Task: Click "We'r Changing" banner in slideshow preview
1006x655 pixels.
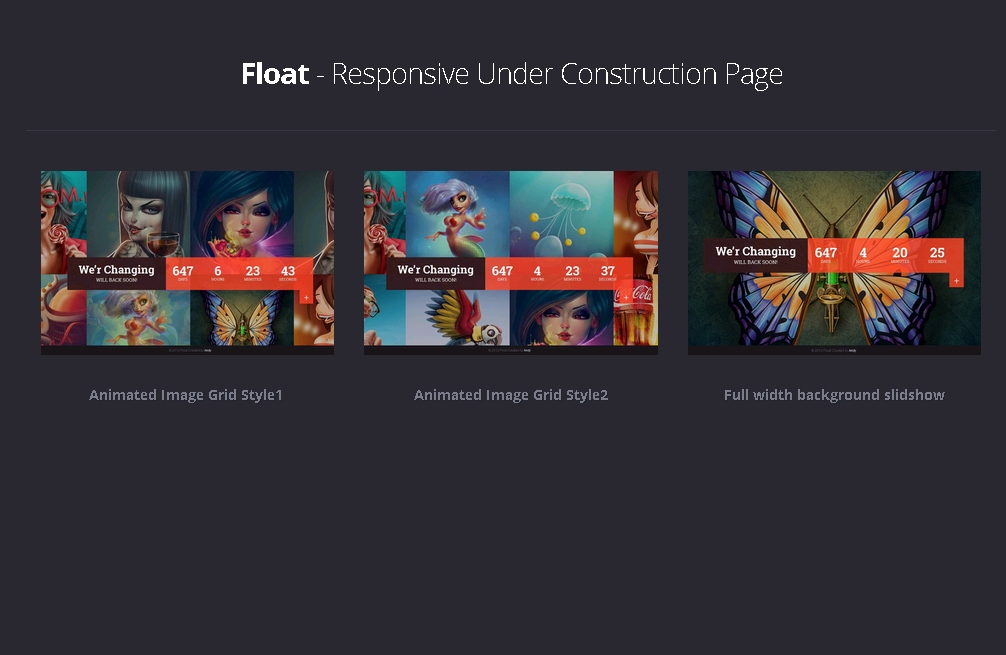Action: click(755, 255)
